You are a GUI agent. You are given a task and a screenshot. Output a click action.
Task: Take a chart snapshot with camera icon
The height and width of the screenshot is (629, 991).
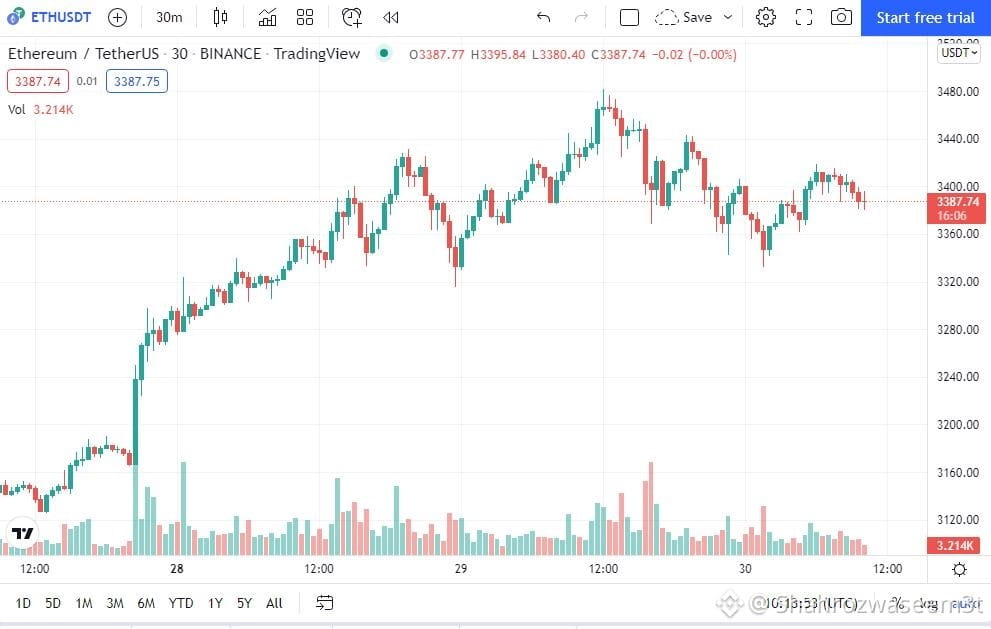[841, 17]
